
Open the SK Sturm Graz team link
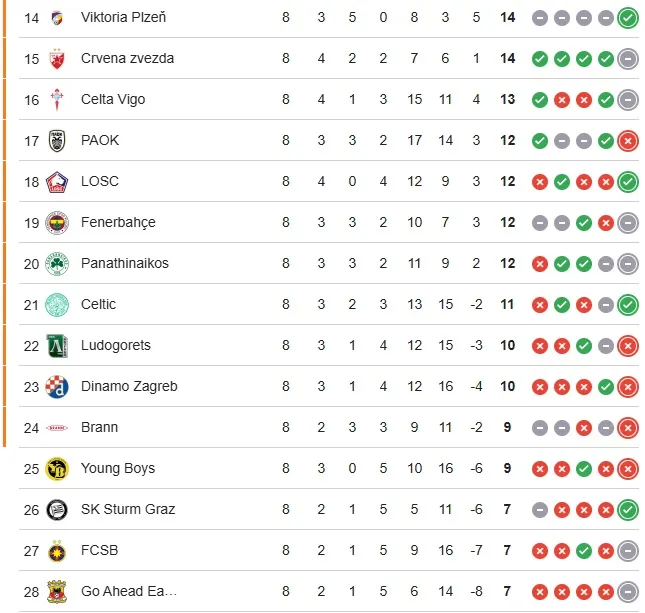(x=127, y=509)
